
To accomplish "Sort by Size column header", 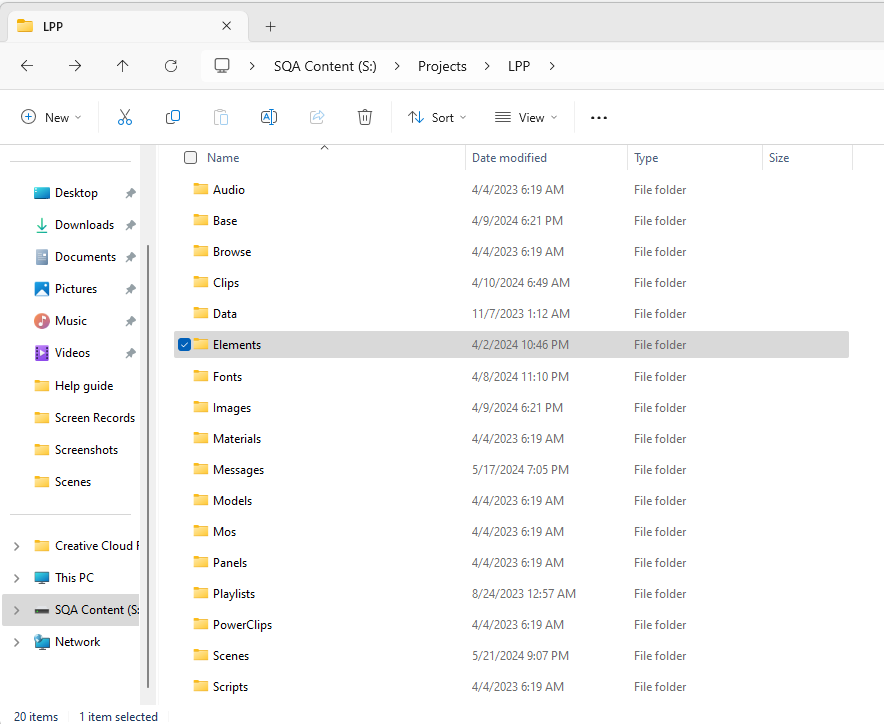I will coord(779,158).
